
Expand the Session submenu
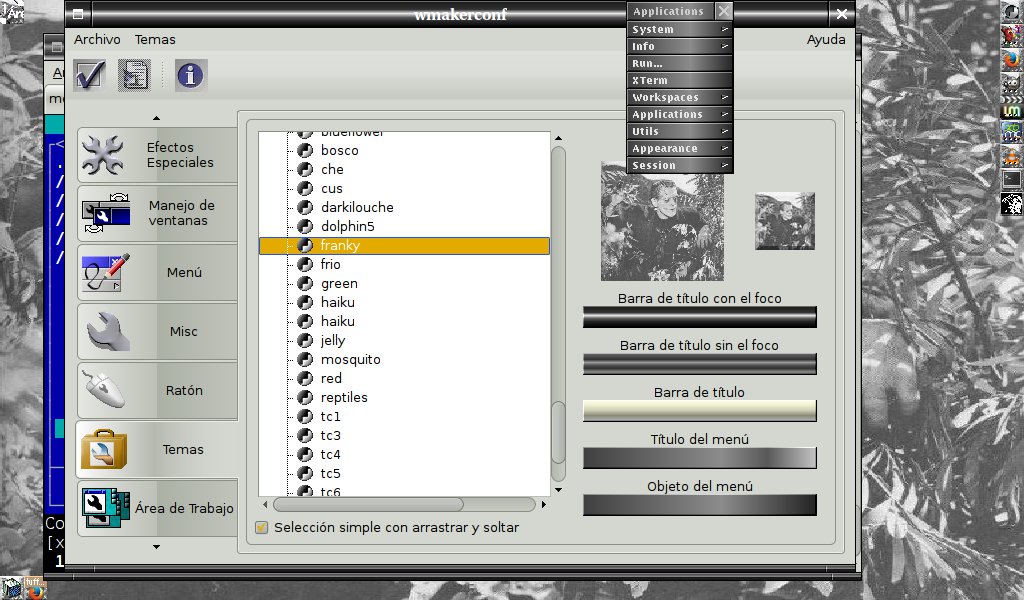point(679,165)
